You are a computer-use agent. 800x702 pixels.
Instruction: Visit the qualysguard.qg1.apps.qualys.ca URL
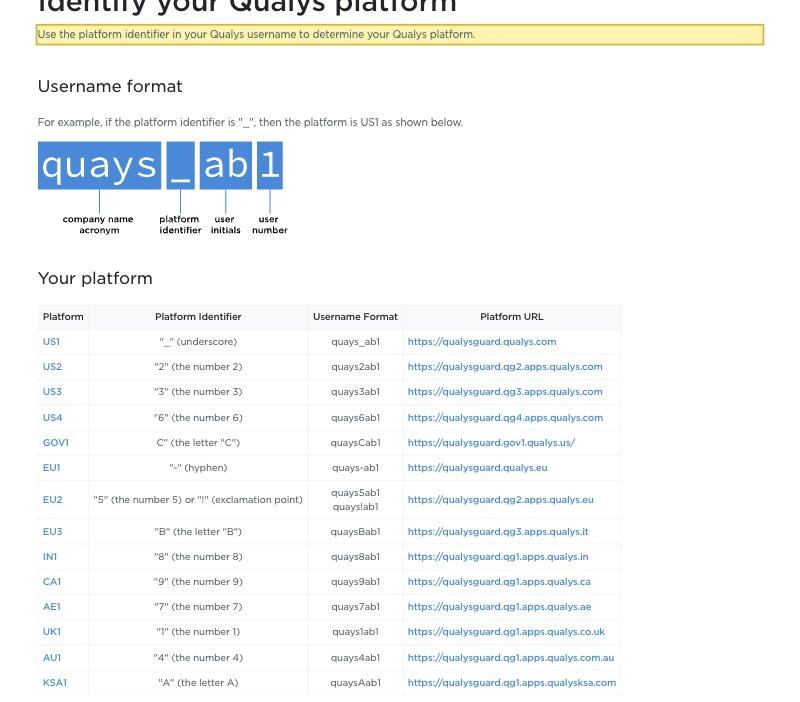click(x=499, y=582)
